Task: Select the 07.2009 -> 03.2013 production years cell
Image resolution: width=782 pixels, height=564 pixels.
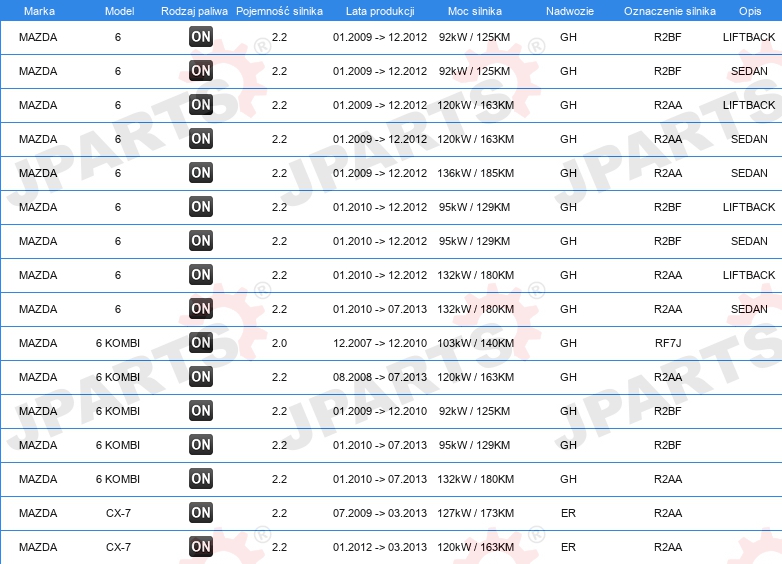Action: coord(380,513)
